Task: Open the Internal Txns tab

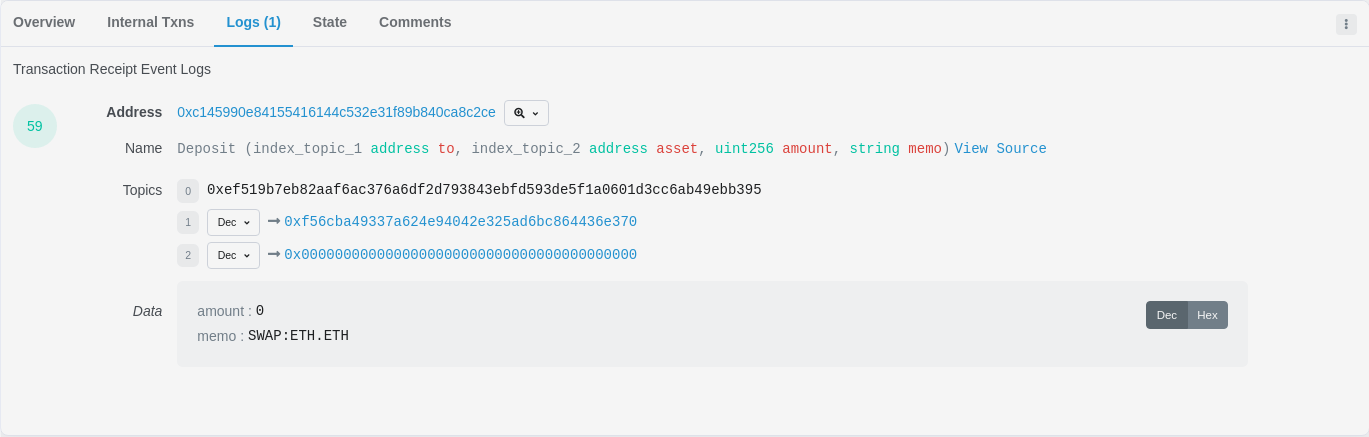Action: tap(150, 22)
